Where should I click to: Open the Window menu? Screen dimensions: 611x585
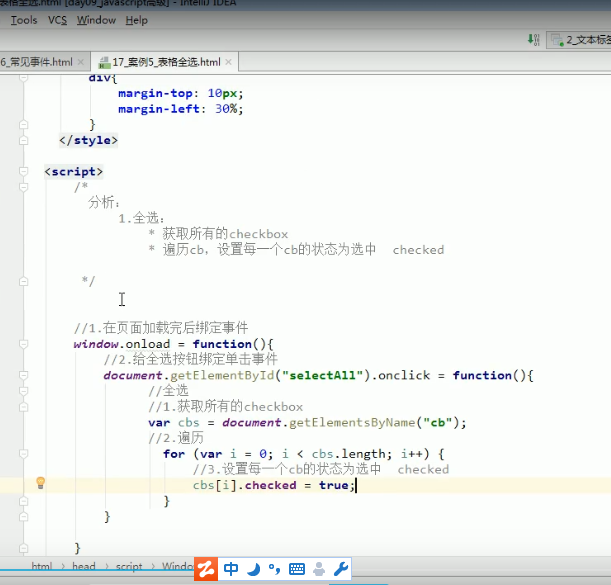[96, 20]
